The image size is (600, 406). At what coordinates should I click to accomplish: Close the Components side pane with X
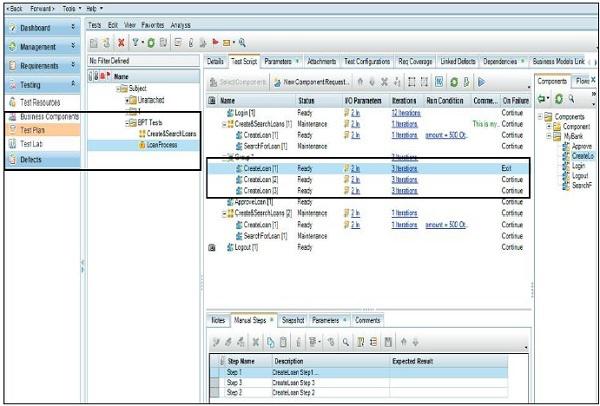(593, 80)
